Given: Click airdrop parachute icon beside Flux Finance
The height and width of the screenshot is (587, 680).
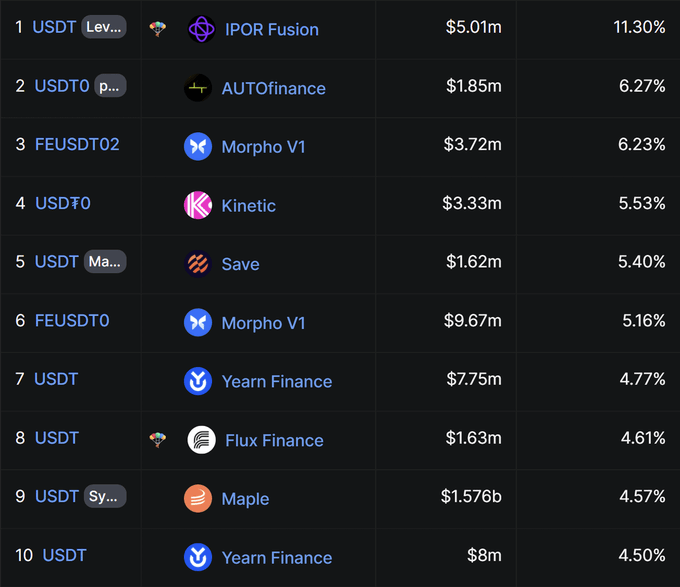Looking at the screenshot, I should [x=157, y=440].
